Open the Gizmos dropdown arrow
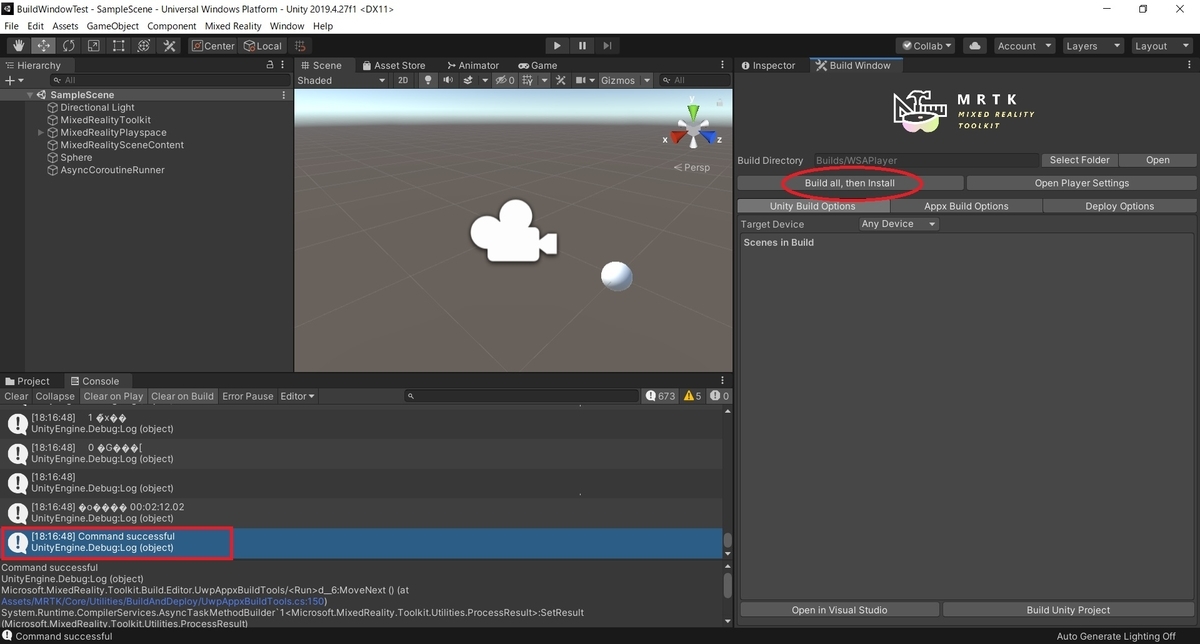The image size is (1200, 644). [647, 80]
